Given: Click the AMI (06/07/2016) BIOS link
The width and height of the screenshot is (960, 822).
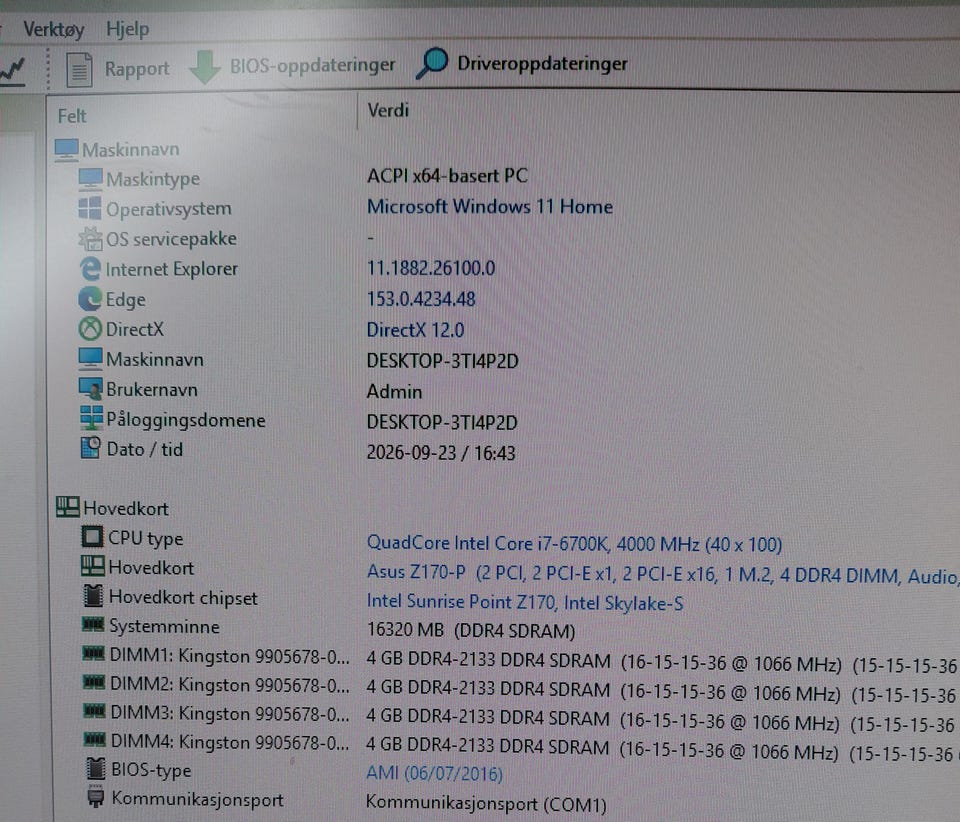Looking at the screenshot, I should click(x=435, y=774).
